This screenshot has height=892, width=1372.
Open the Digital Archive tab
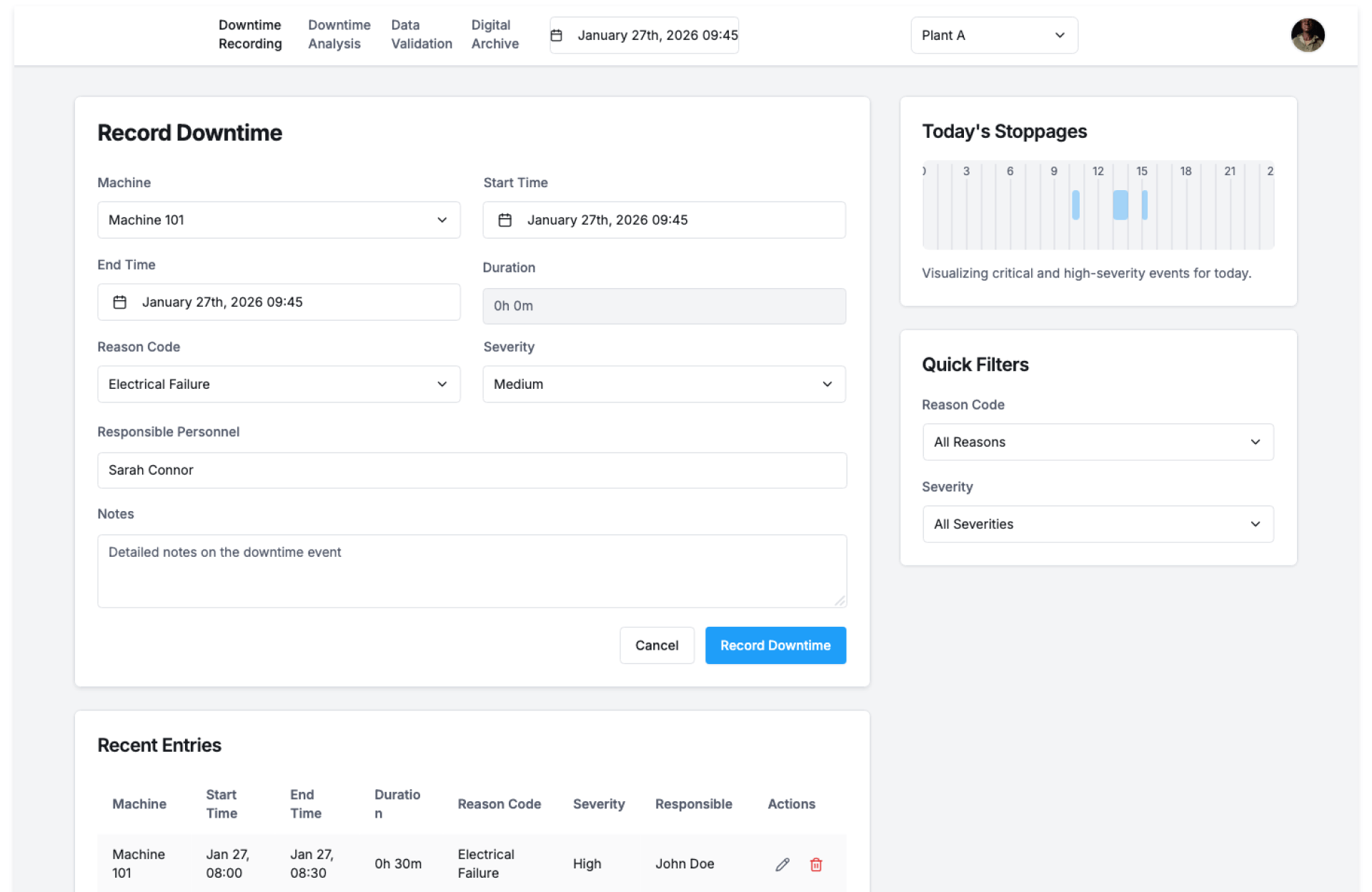(494, 34)
